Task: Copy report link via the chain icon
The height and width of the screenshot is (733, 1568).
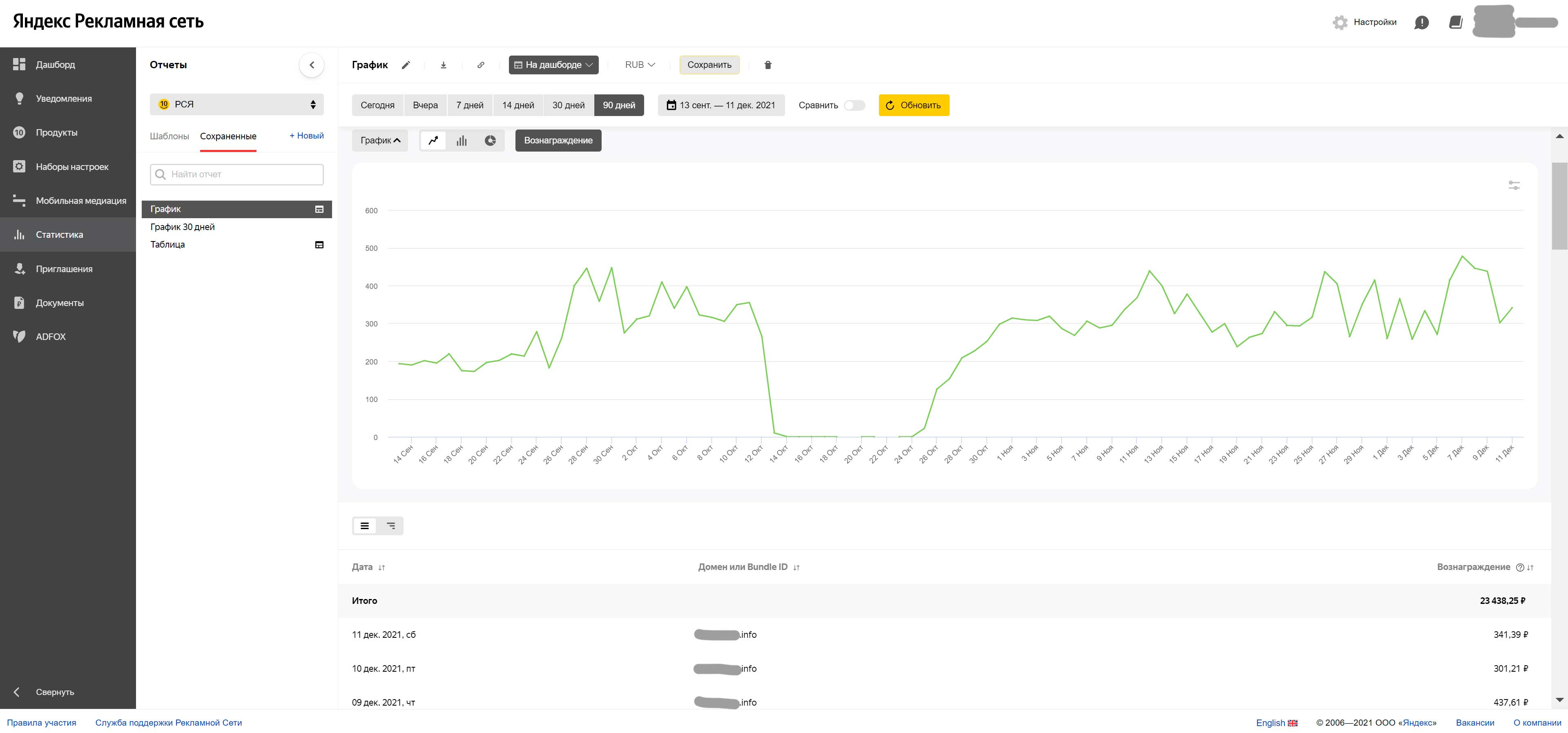Action: (481, 65)
